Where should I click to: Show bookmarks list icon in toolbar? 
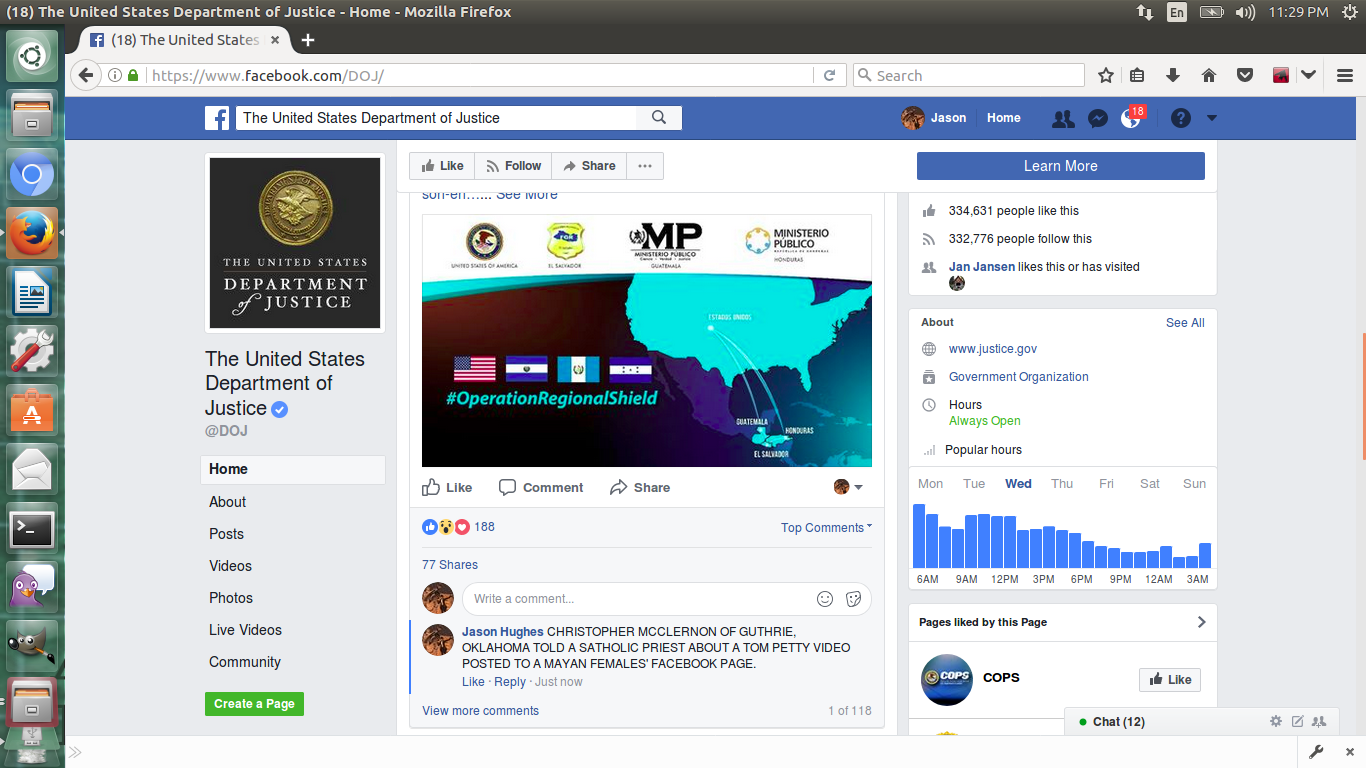[x=1137, y=75]
